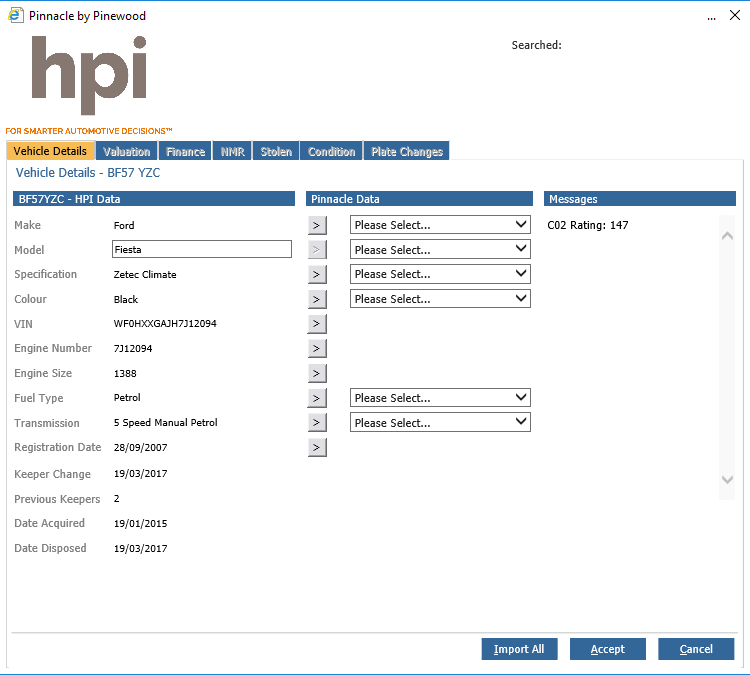Open the Fuel Type Pinnacle Data dropdown
This screenshot has height=675, width=750.
pos(440,398)
